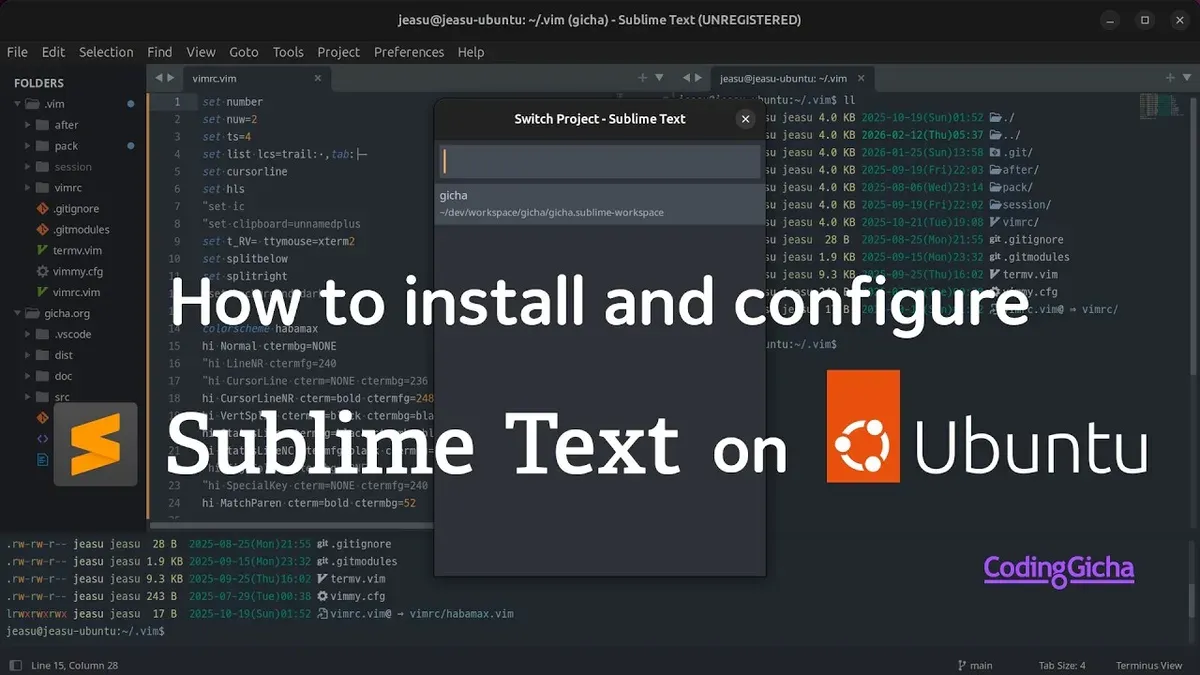The width and height of the screenshot is (1200, 675).
Task: Click the "set number" line in editor
Action: pyautogui.click(x=232, y=102)
